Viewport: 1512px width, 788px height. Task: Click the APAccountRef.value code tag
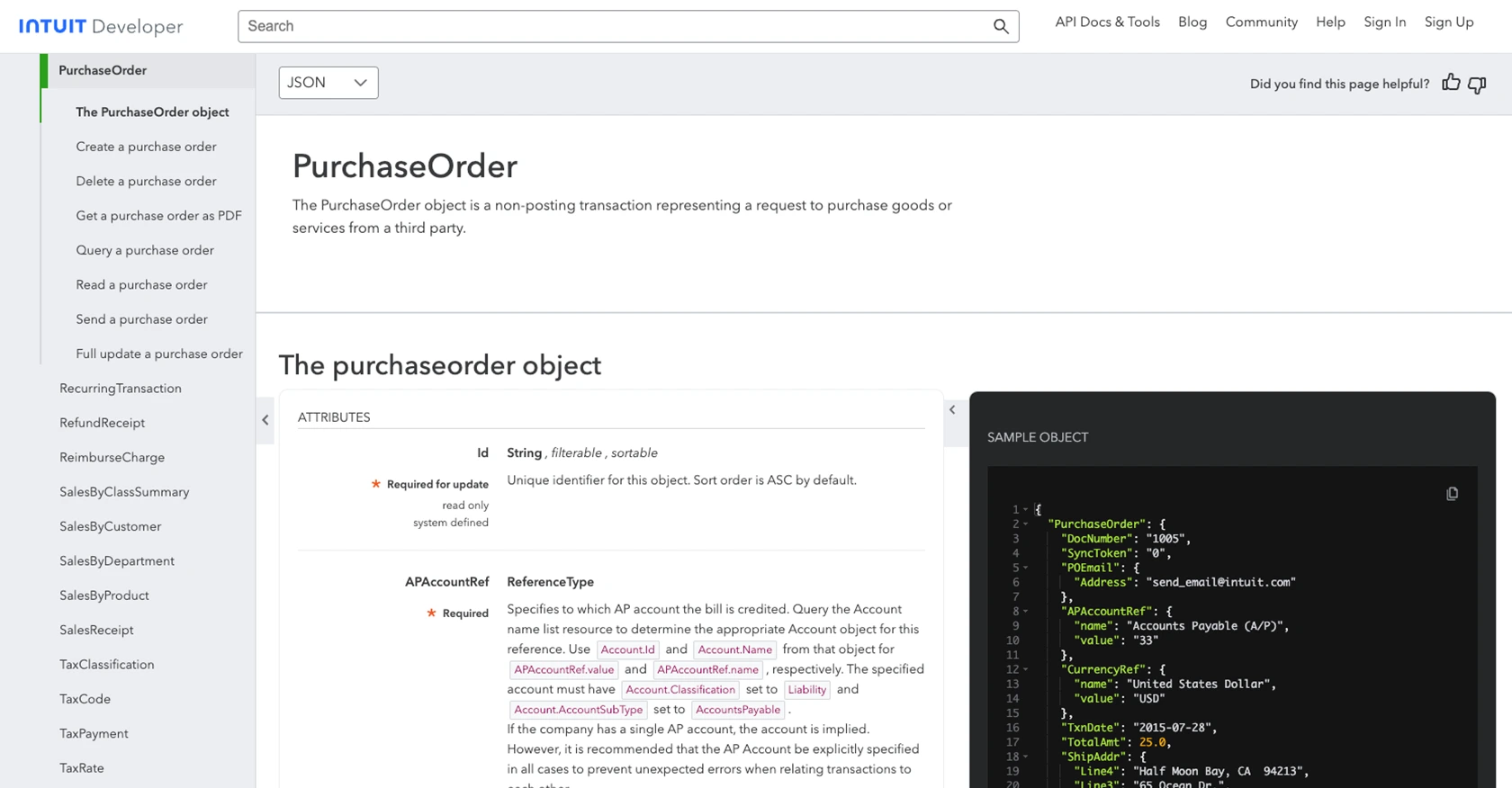[563, 669]
